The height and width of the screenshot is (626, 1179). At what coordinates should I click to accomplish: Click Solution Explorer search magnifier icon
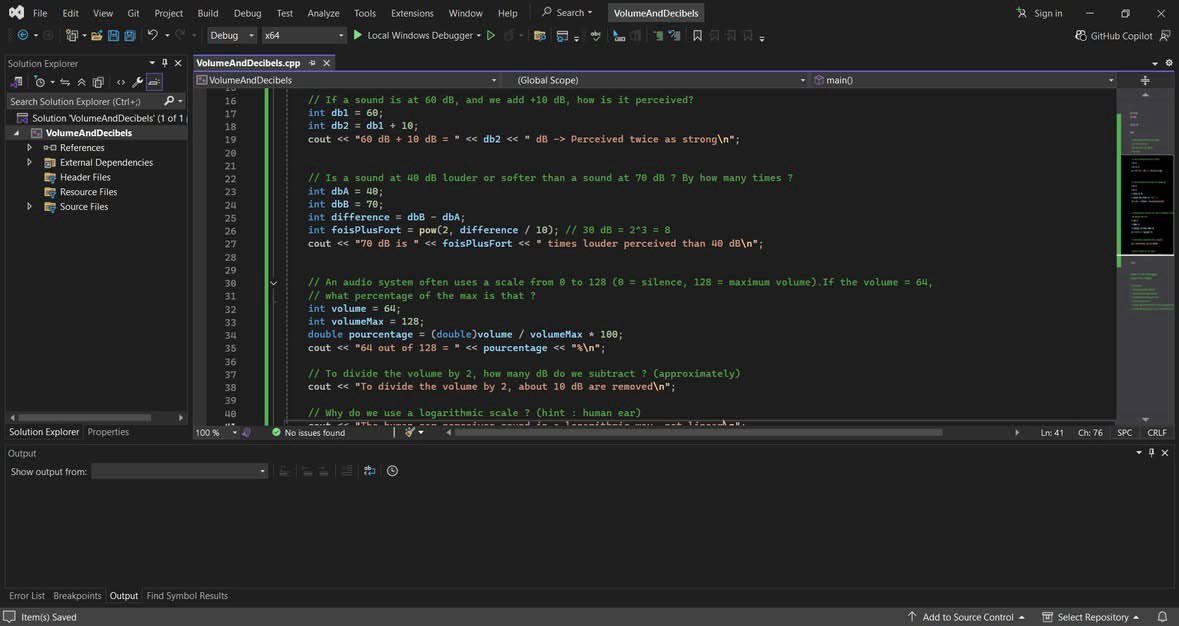click(x=169, y=101)
